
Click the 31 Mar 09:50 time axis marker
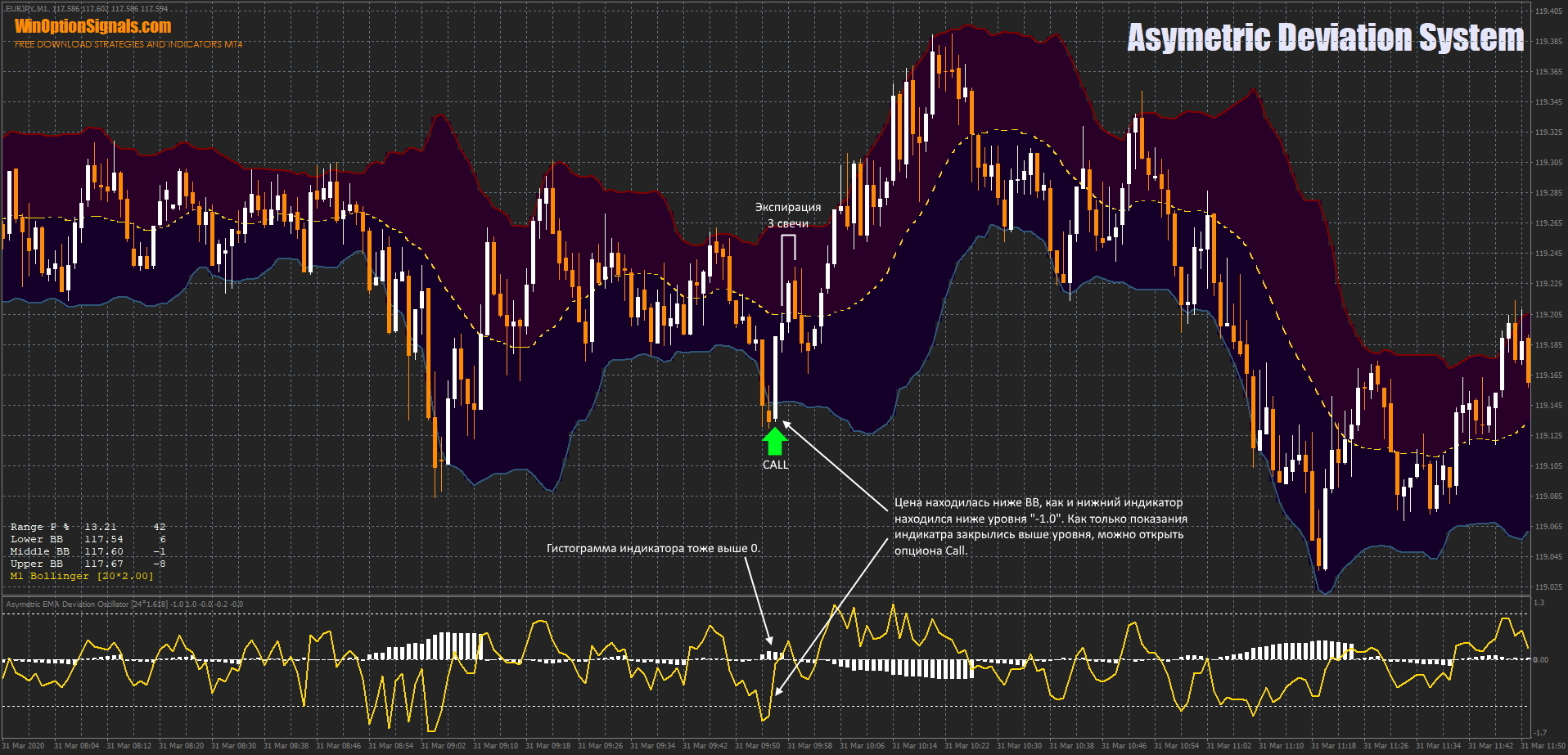click(x=757, y=745)
